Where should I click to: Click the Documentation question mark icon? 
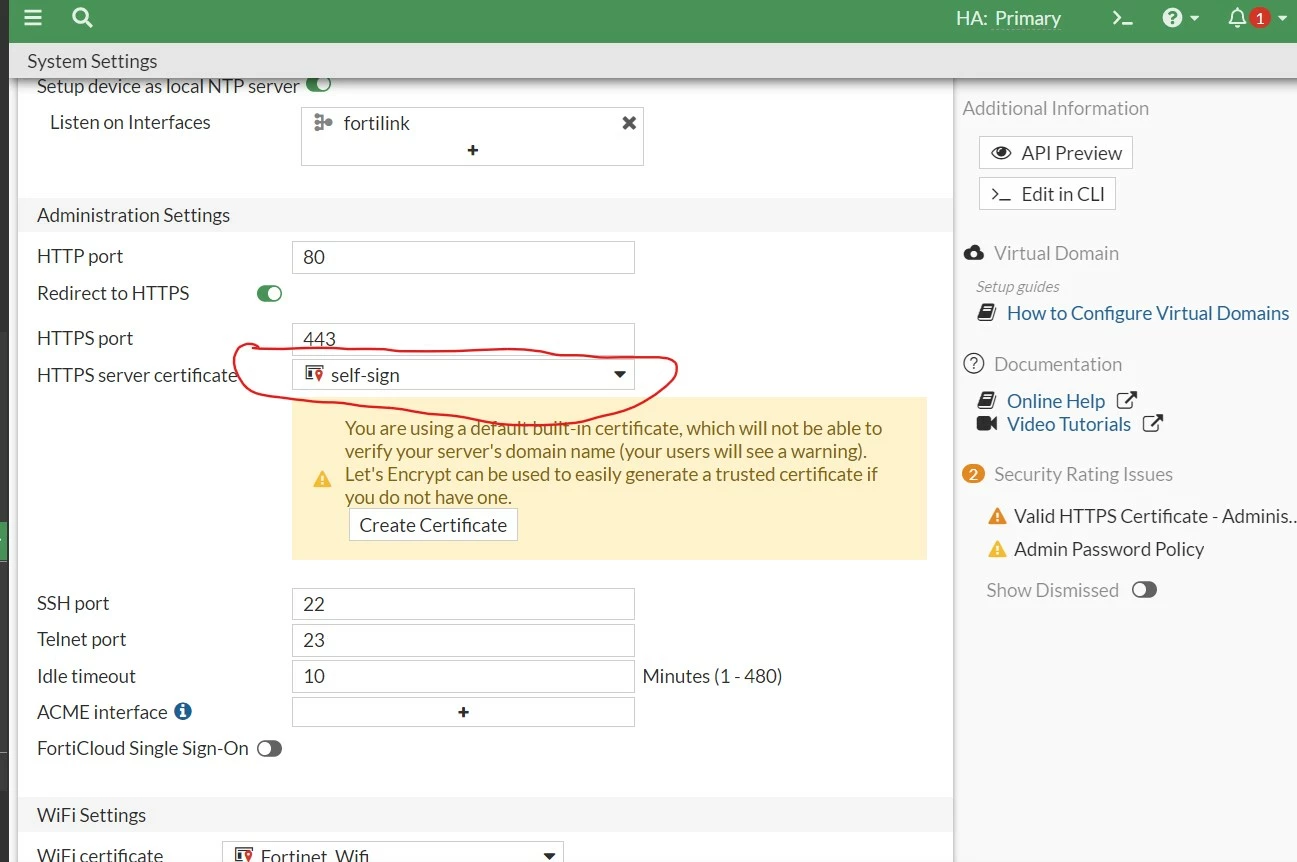[x=974, y=364]
